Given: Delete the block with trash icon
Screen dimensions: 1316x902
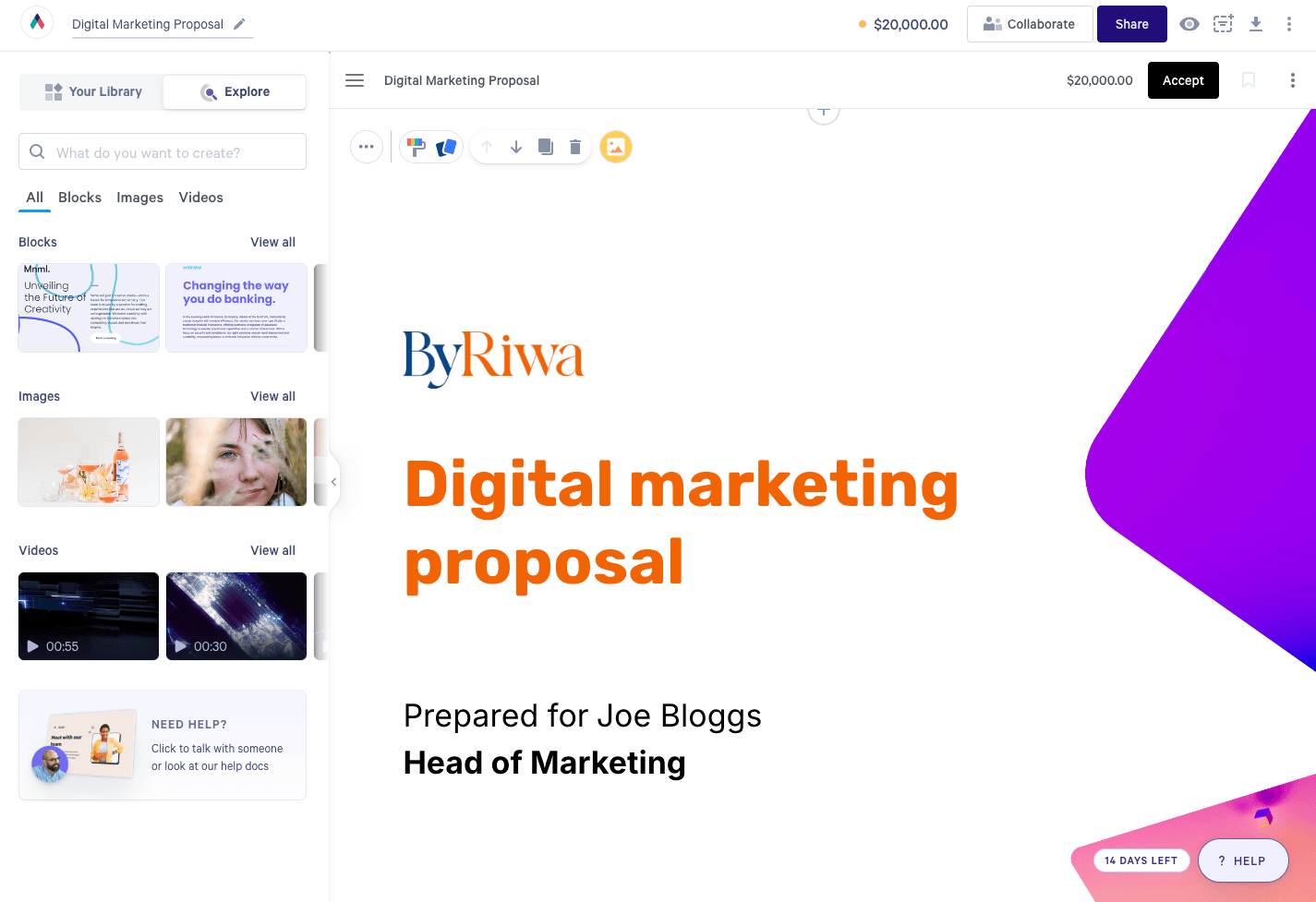Looking at the screenshot, I should [x=575, y=146].
